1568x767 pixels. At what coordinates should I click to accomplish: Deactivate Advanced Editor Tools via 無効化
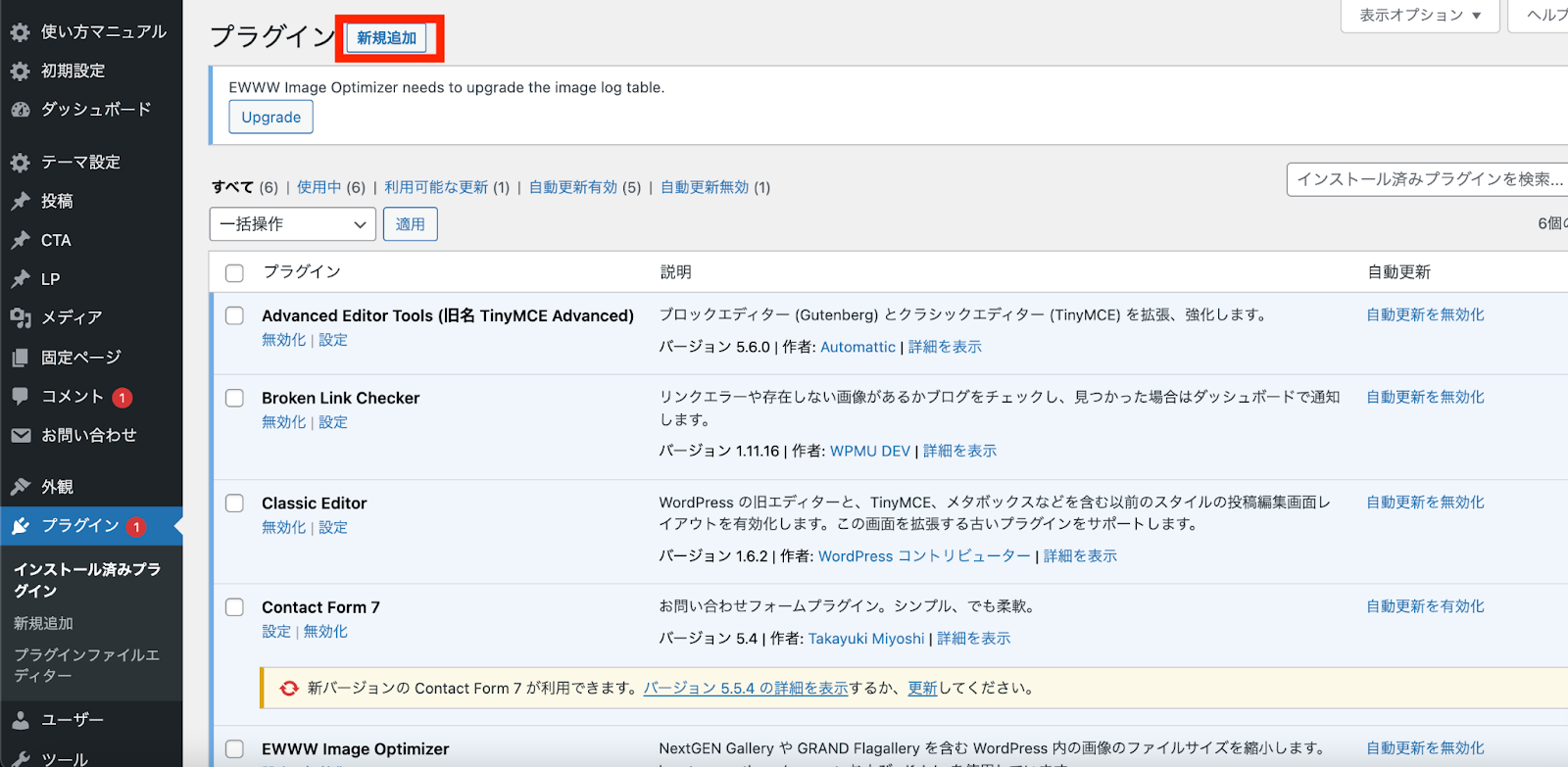pos(283,340)
